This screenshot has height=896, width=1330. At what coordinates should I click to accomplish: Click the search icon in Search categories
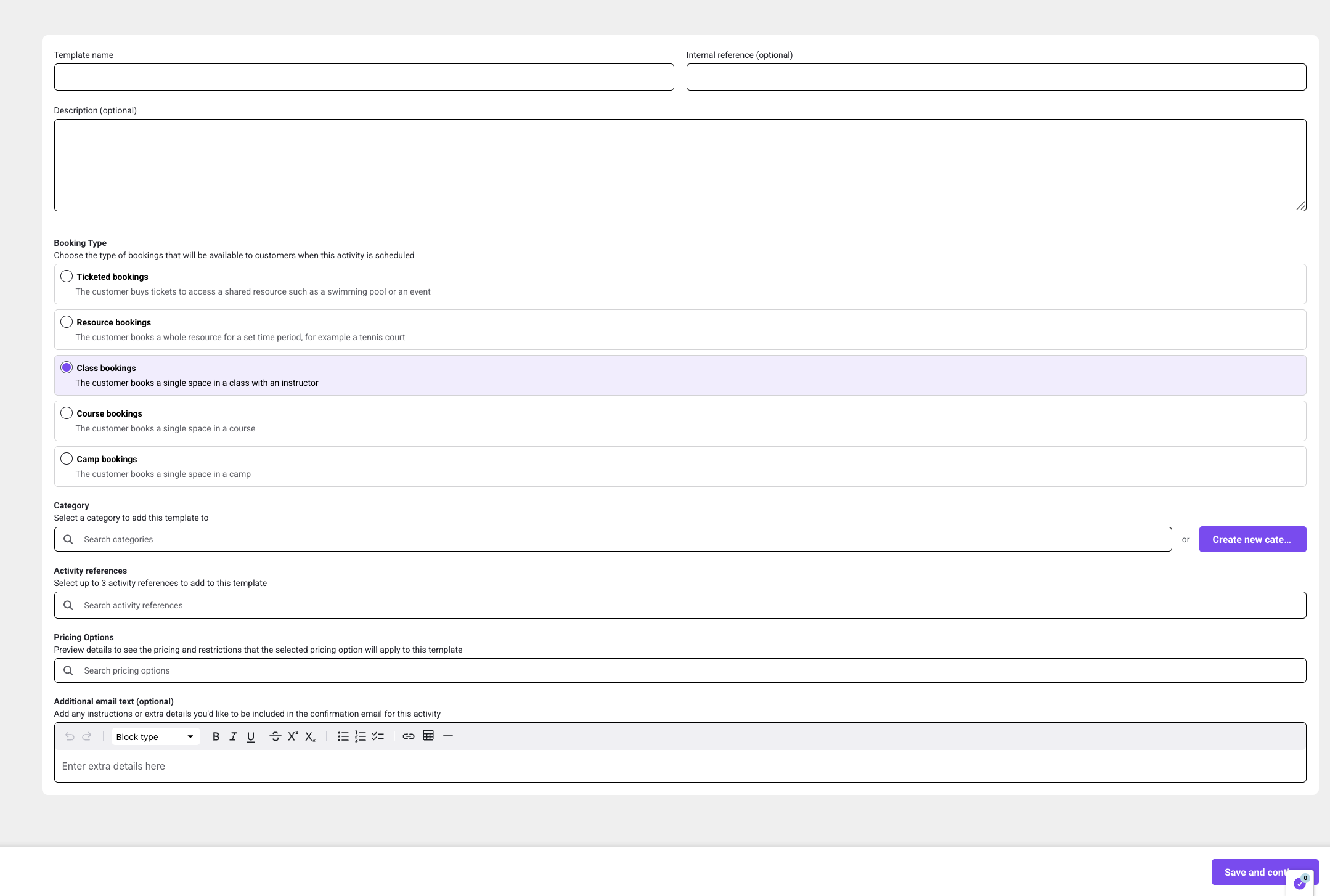pos(68,539)
